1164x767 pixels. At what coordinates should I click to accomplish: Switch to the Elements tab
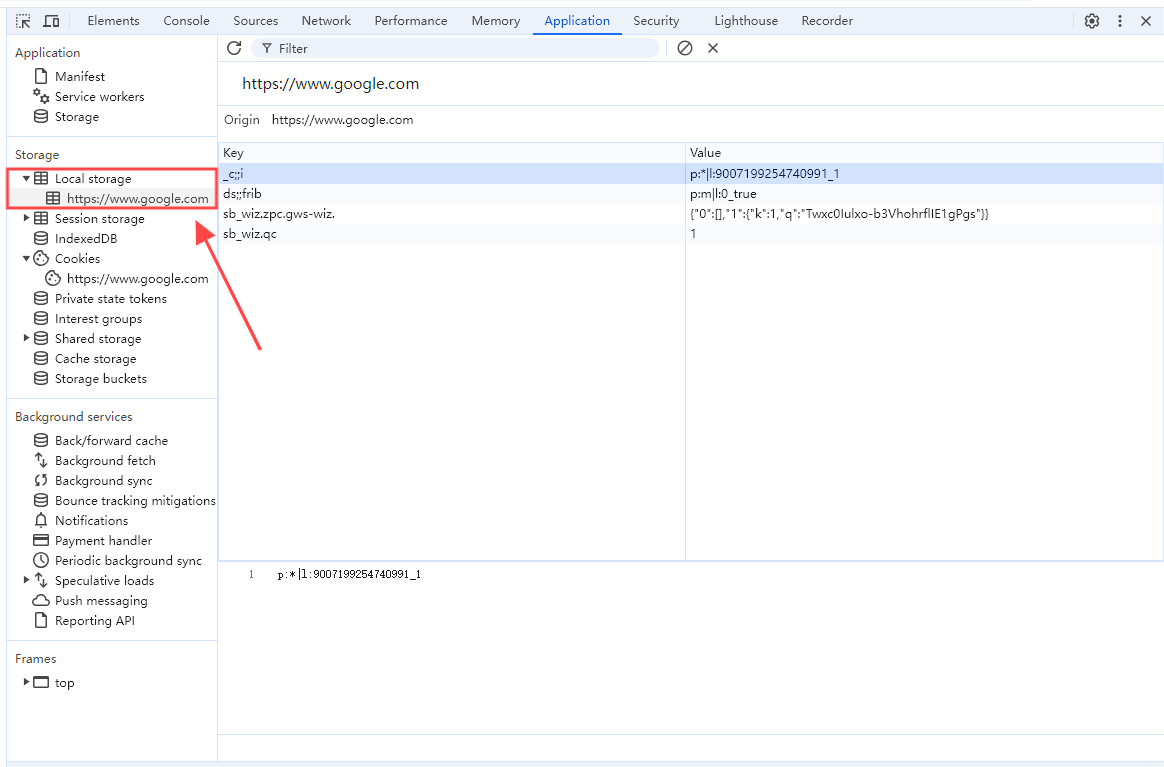coord(113,21)
